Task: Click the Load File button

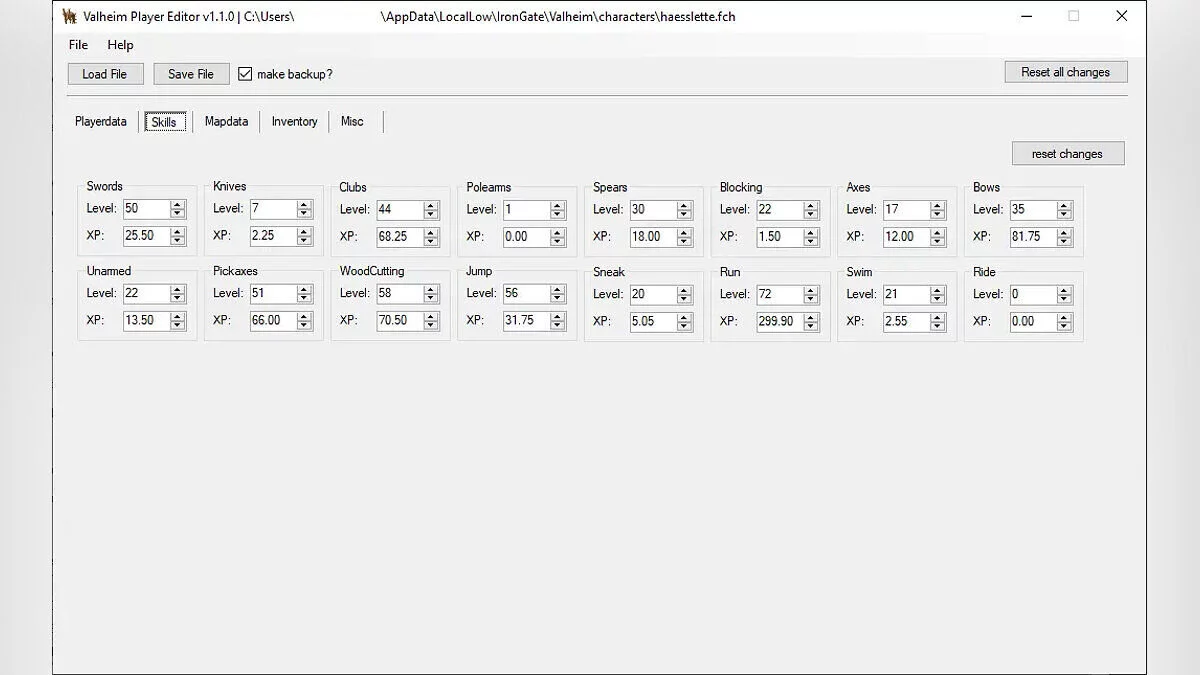Action: tap(105, 74)
